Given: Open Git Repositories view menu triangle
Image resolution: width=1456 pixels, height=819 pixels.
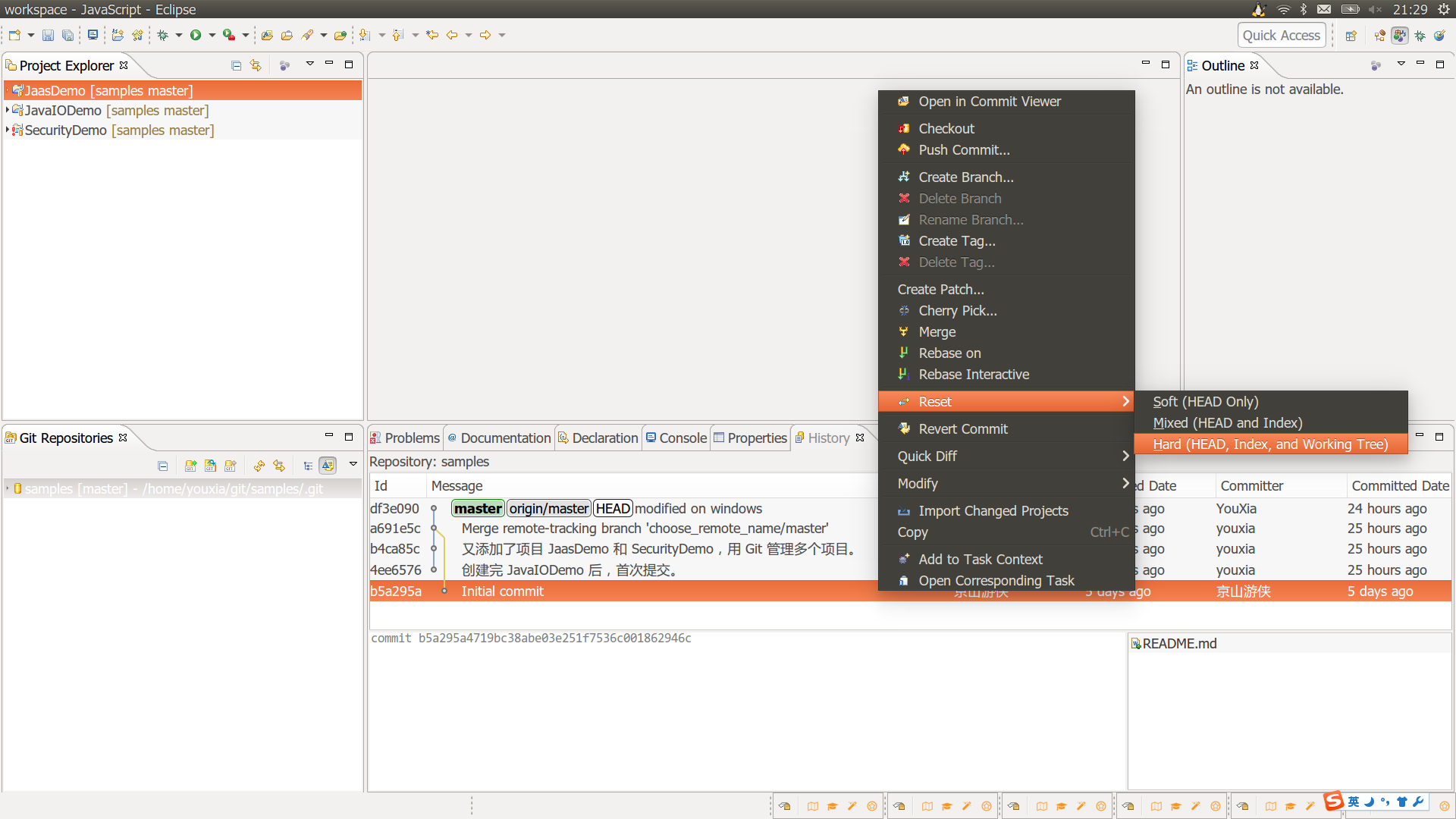Looking at the screenshot, I should 353,464.
